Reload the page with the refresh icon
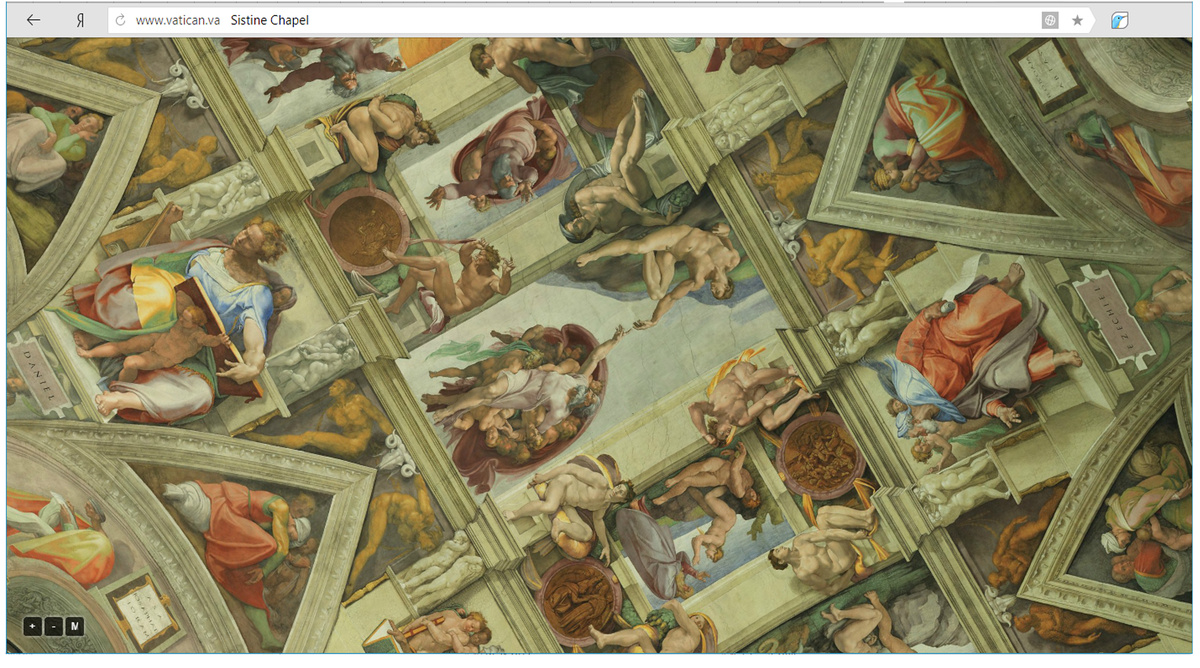Screen dimensions: 1200x668 click(x=121, y=20)
